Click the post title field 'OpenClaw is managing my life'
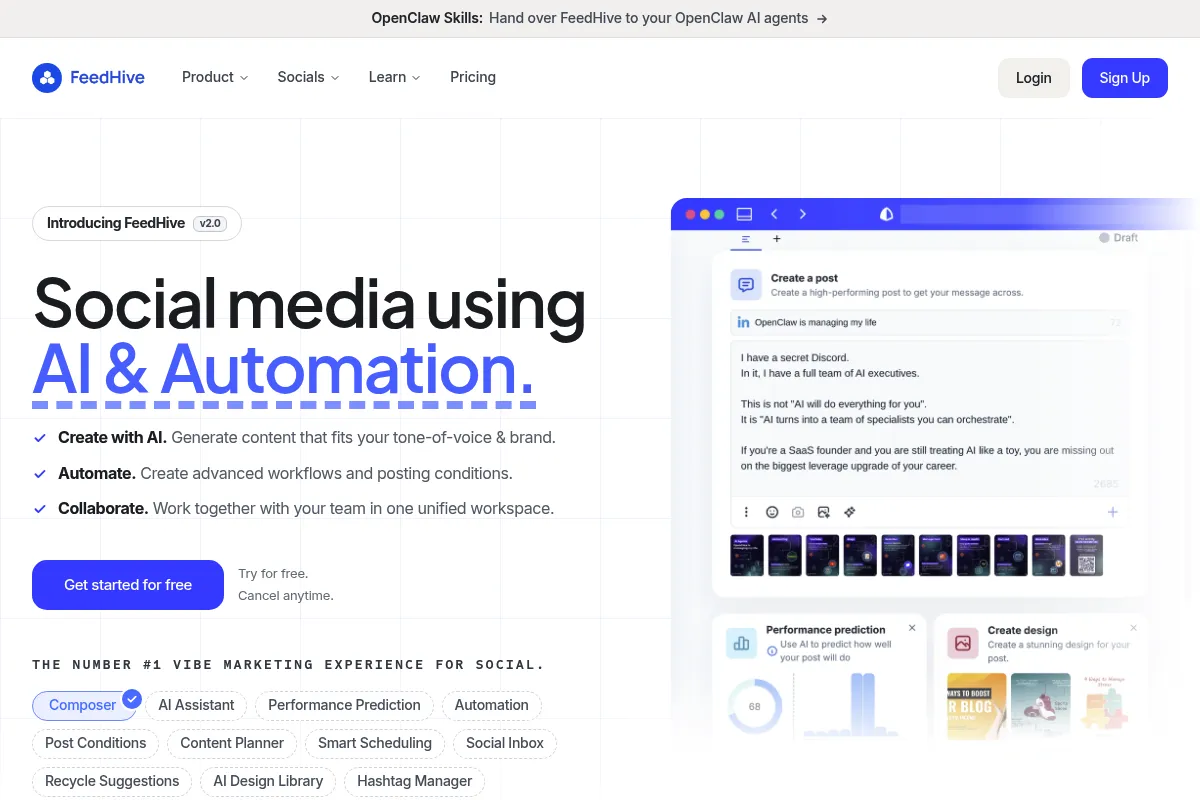The width and height of the screenshot is (1200, 800). pos(930,322)
